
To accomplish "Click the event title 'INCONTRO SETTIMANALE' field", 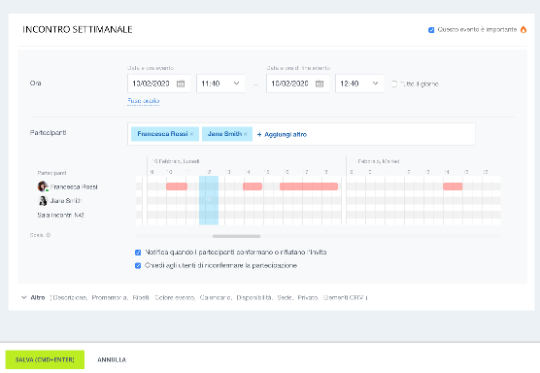I will (77, 30).
